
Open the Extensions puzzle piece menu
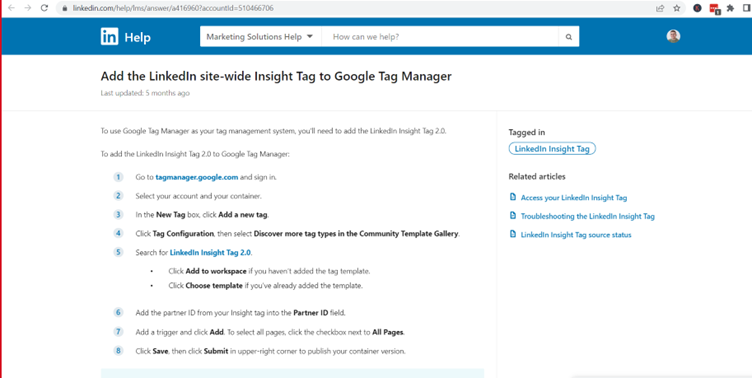(x=730, y=8)
